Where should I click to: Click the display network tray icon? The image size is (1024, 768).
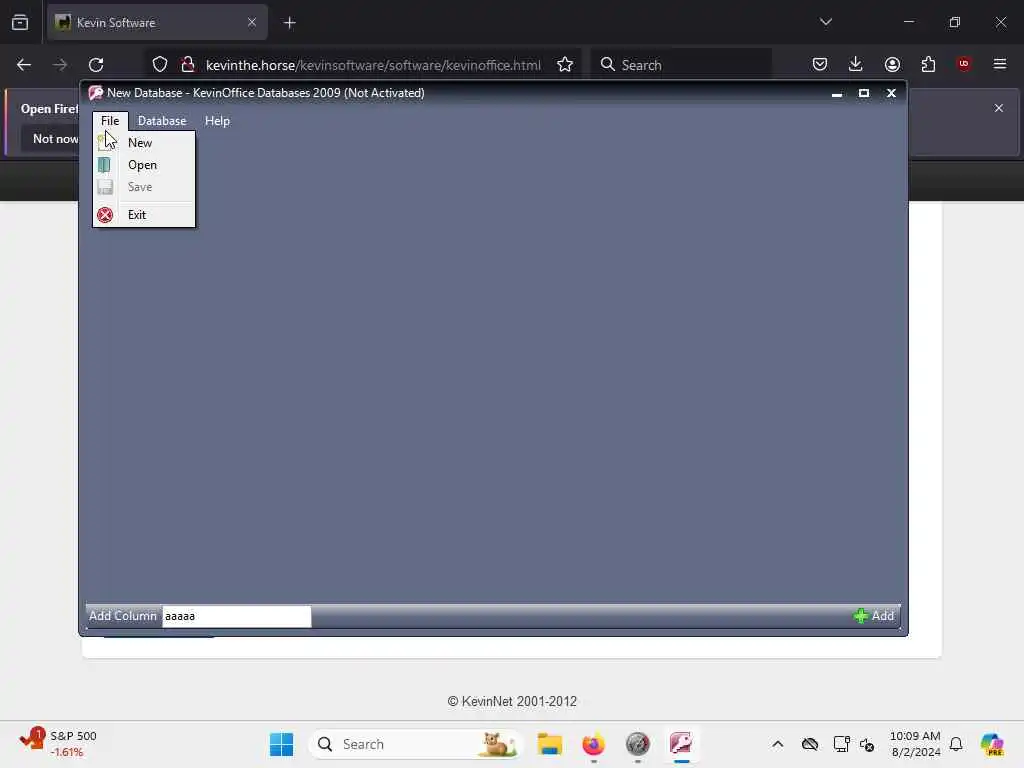841,744
